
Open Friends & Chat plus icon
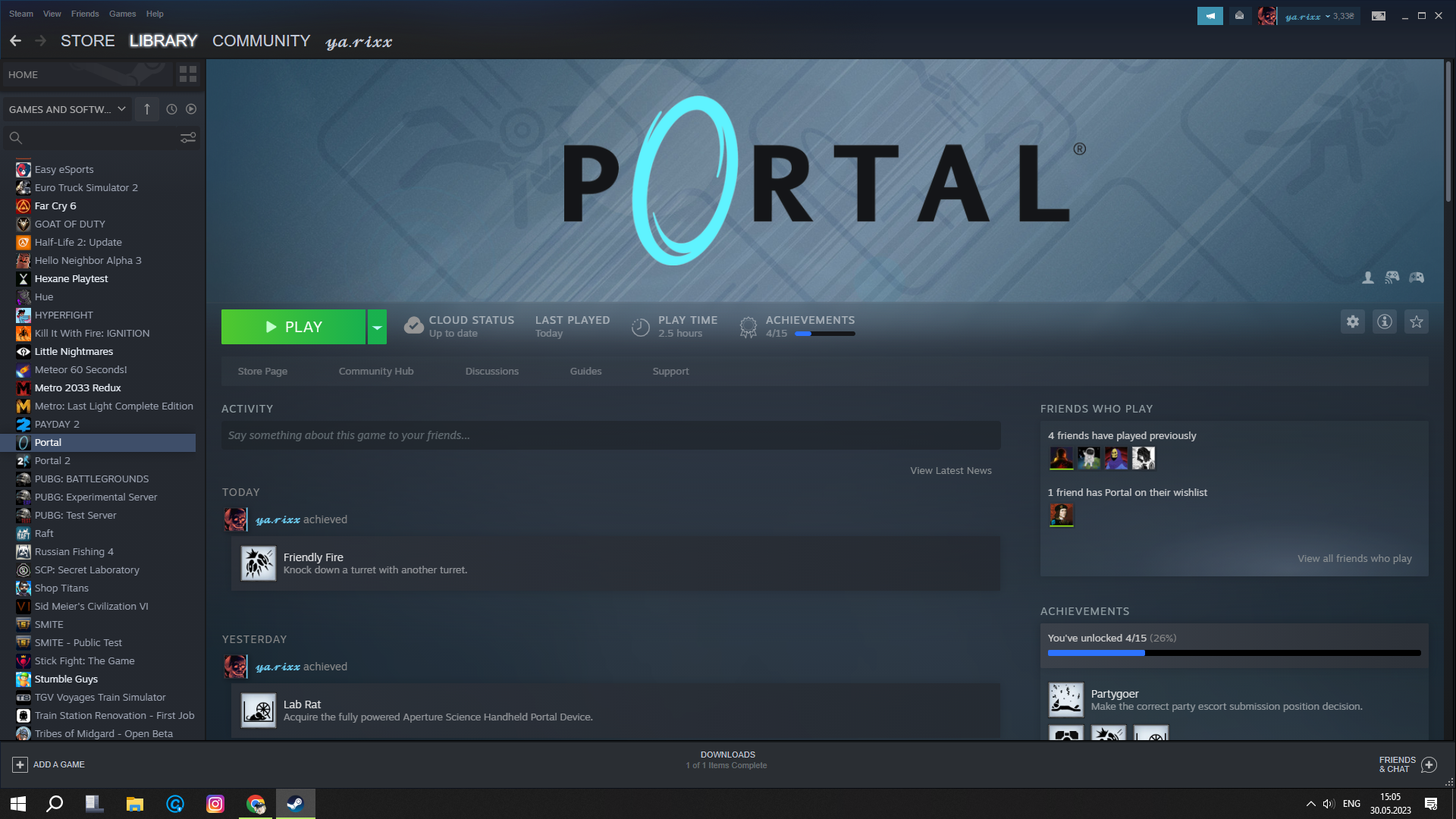point(1429,764)
